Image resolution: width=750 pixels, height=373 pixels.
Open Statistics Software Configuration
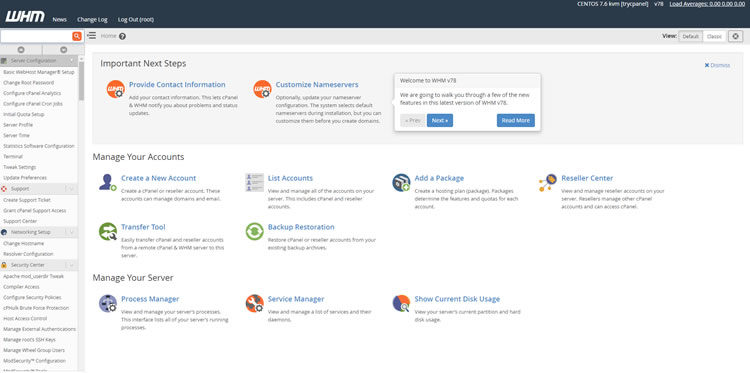[39, 146]
